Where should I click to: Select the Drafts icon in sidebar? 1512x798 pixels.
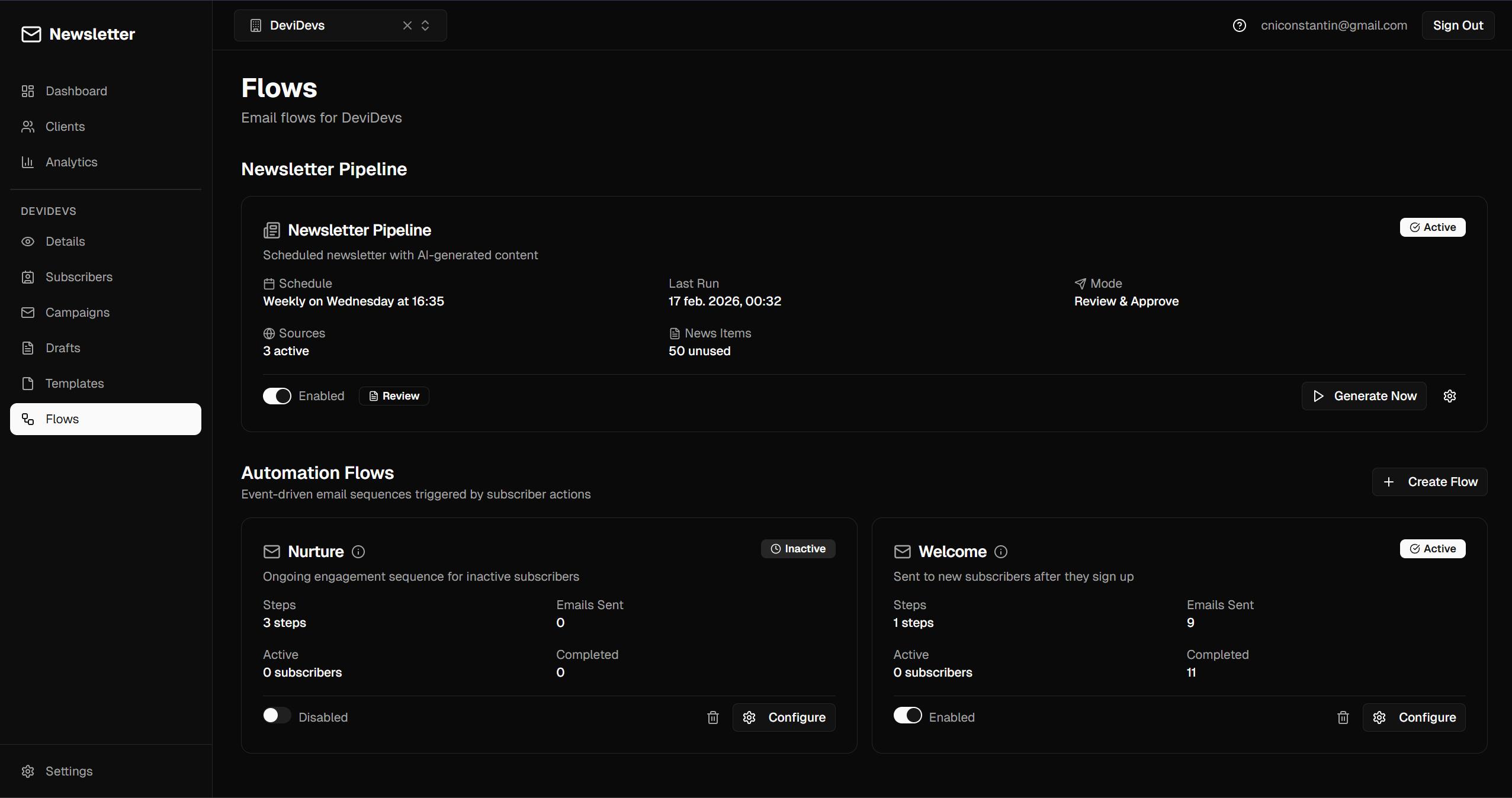pyautogui.click(x=29, y=348)
